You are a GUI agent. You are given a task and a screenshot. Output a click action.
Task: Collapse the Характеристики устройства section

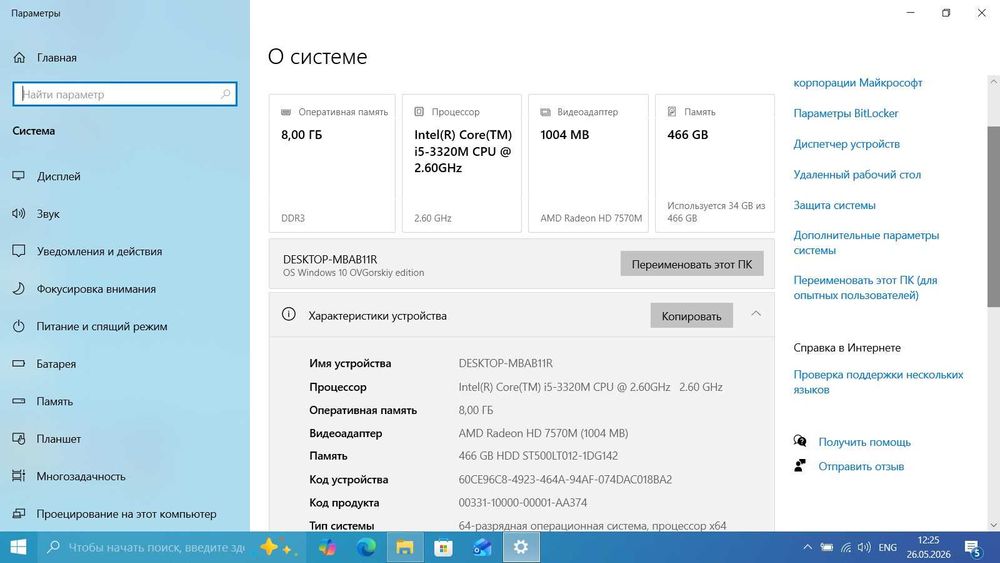pyautogui.click(x=756, y=314)
